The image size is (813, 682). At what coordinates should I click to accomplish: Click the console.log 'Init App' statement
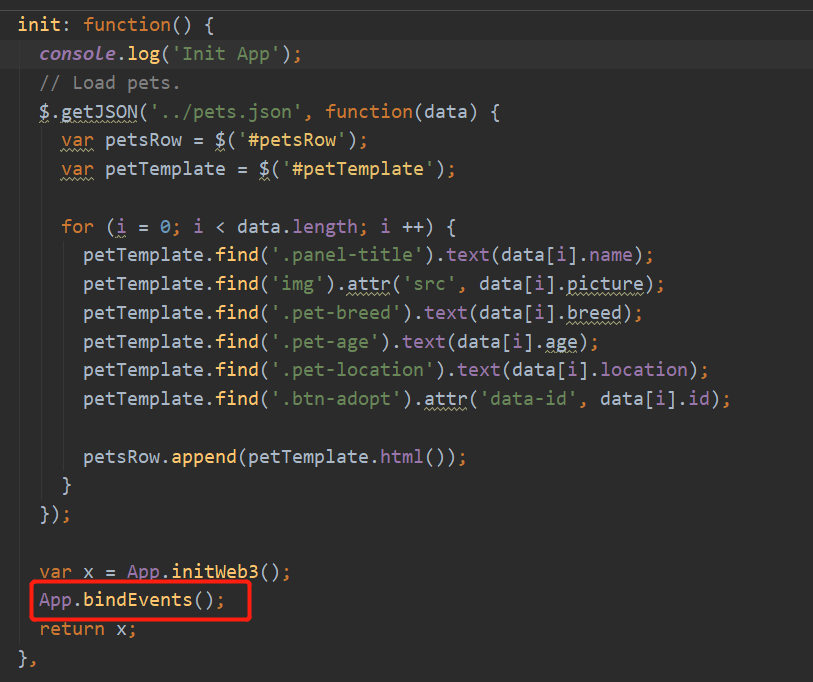click(170, 53)
